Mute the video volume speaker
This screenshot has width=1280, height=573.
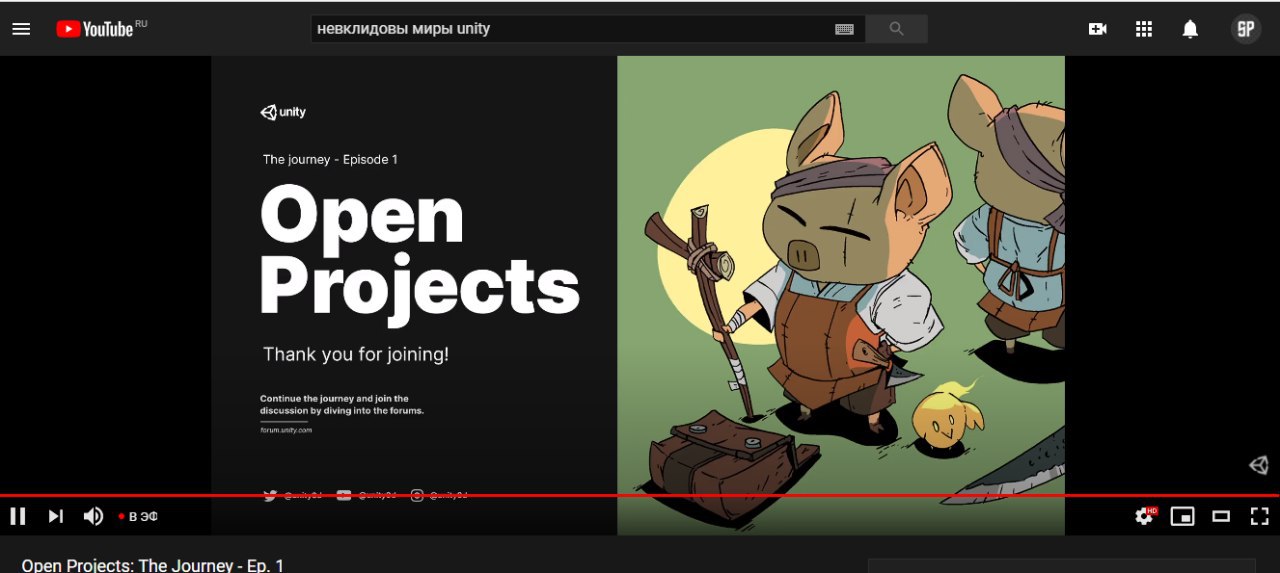[x=93, y=516]
